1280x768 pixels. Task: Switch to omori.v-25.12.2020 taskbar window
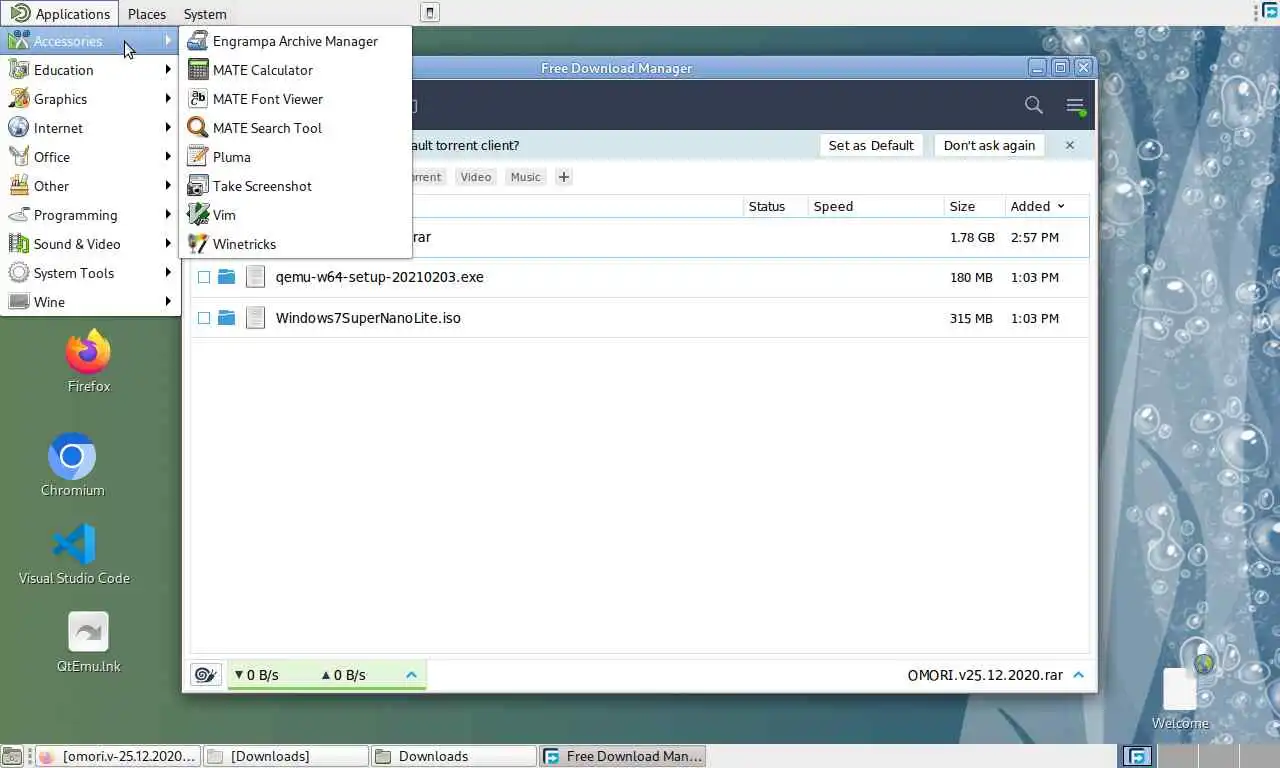(x=118, y=756)
